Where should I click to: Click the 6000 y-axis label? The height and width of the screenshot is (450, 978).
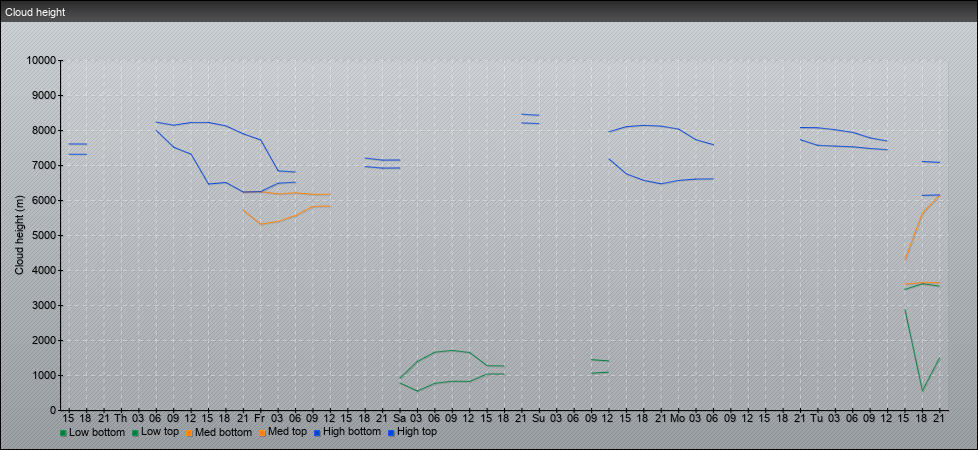click(44, 200)
